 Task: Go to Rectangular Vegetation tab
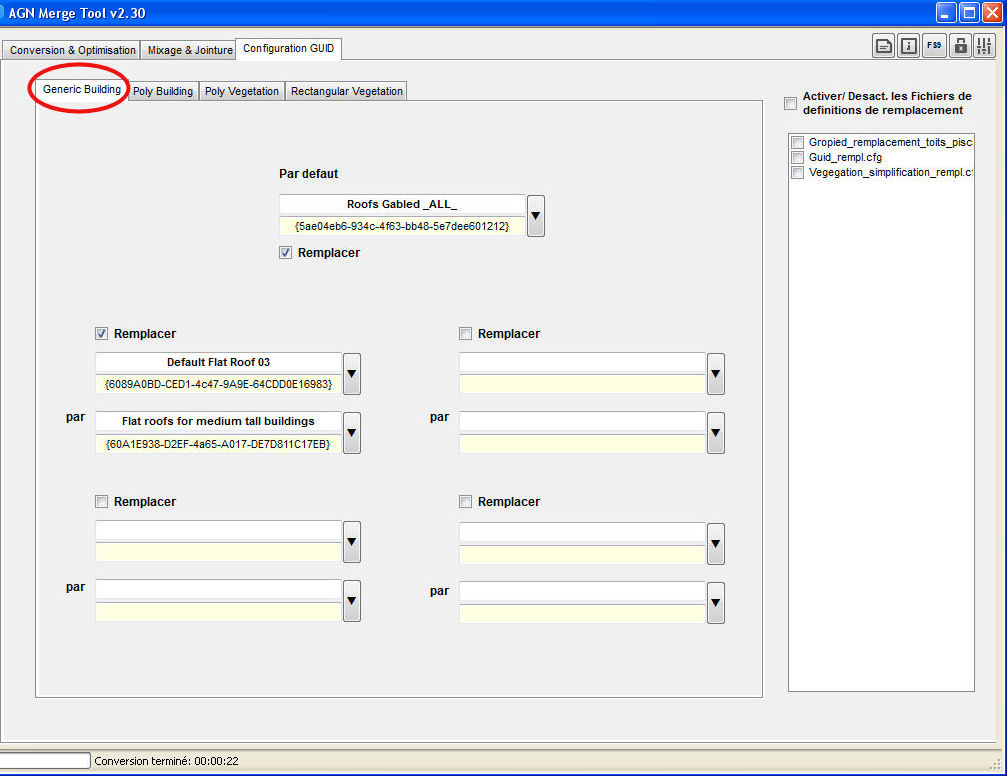(x=346, y=91)
